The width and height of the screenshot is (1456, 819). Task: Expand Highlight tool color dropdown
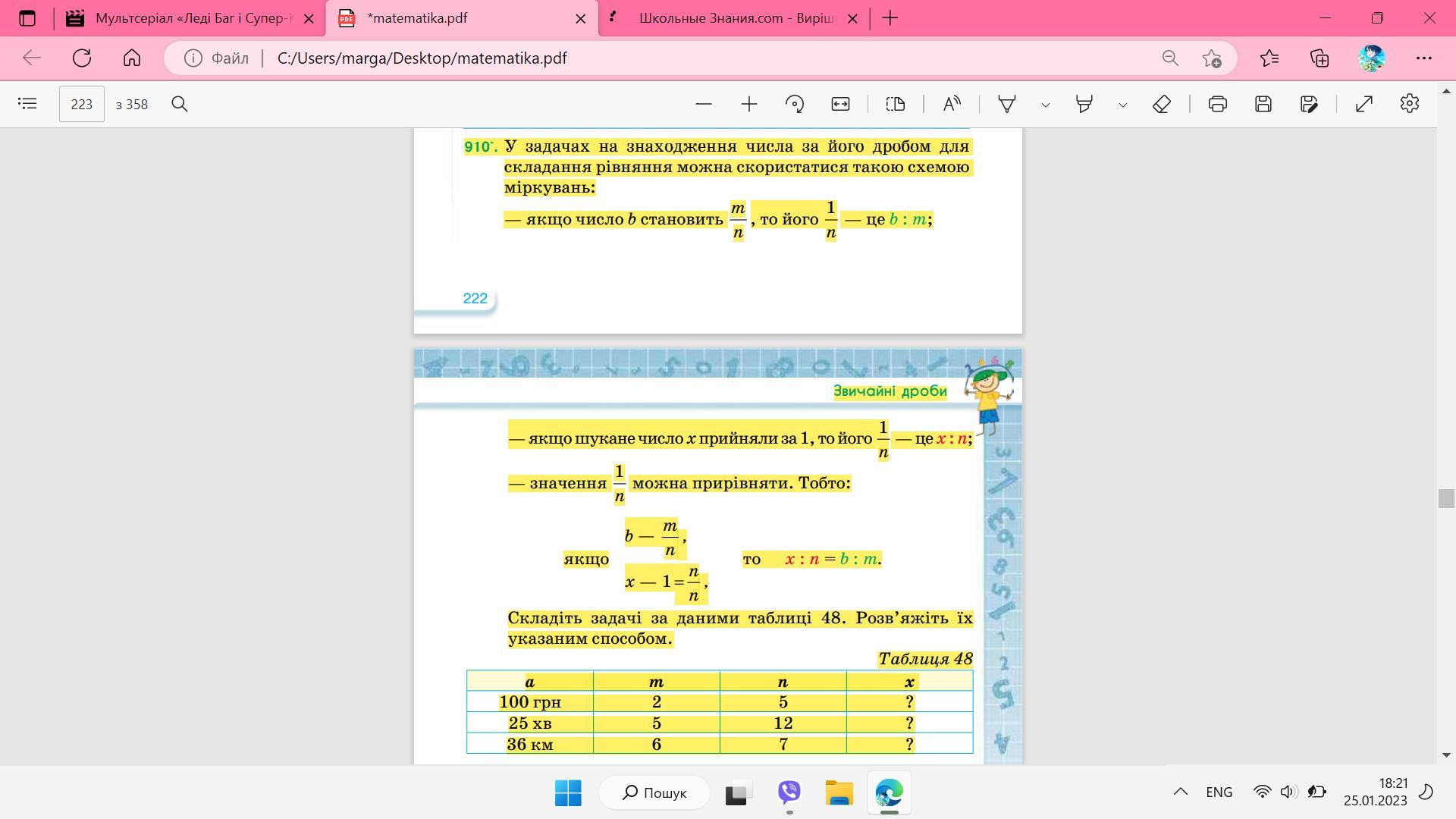tap(1123, 105)
